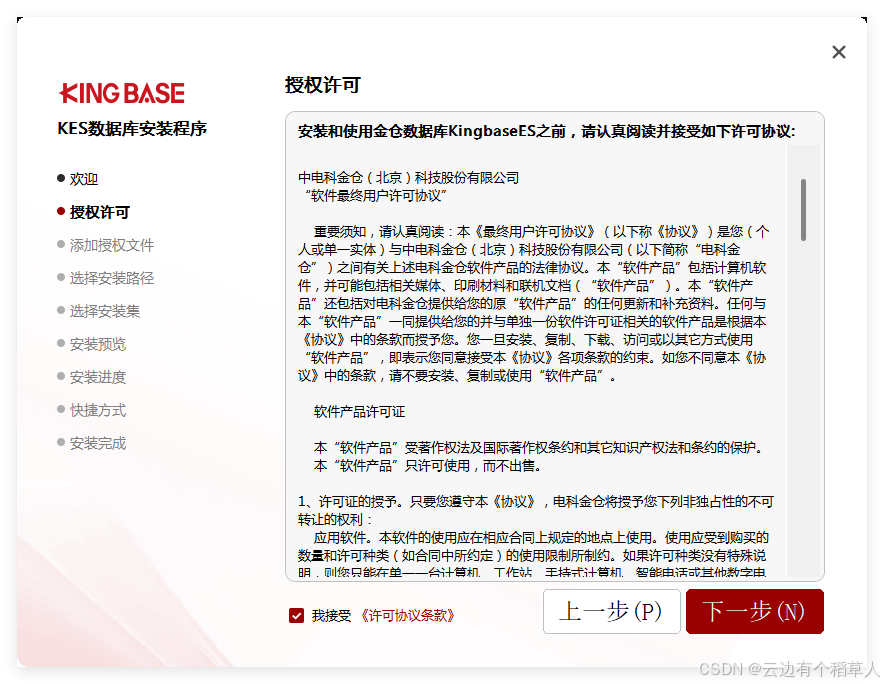Close the installer with the X button
This screenshot has width=884, height=684.
[x=838, y=52]
